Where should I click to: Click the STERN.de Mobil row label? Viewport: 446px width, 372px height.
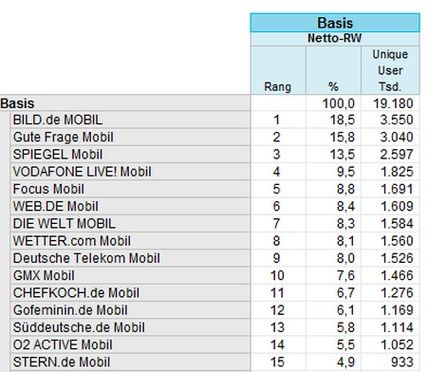130,362
